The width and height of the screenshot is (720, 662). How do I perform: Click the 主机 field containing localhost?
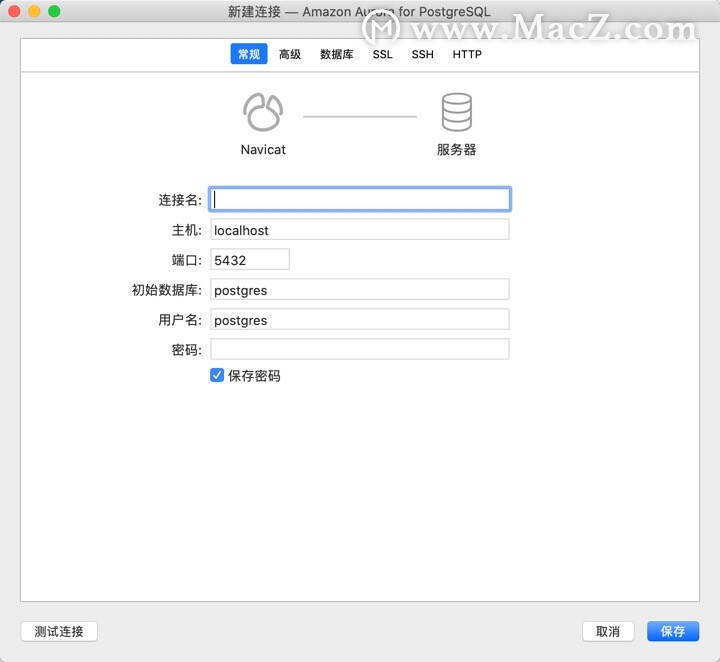(x=360, y=230)
